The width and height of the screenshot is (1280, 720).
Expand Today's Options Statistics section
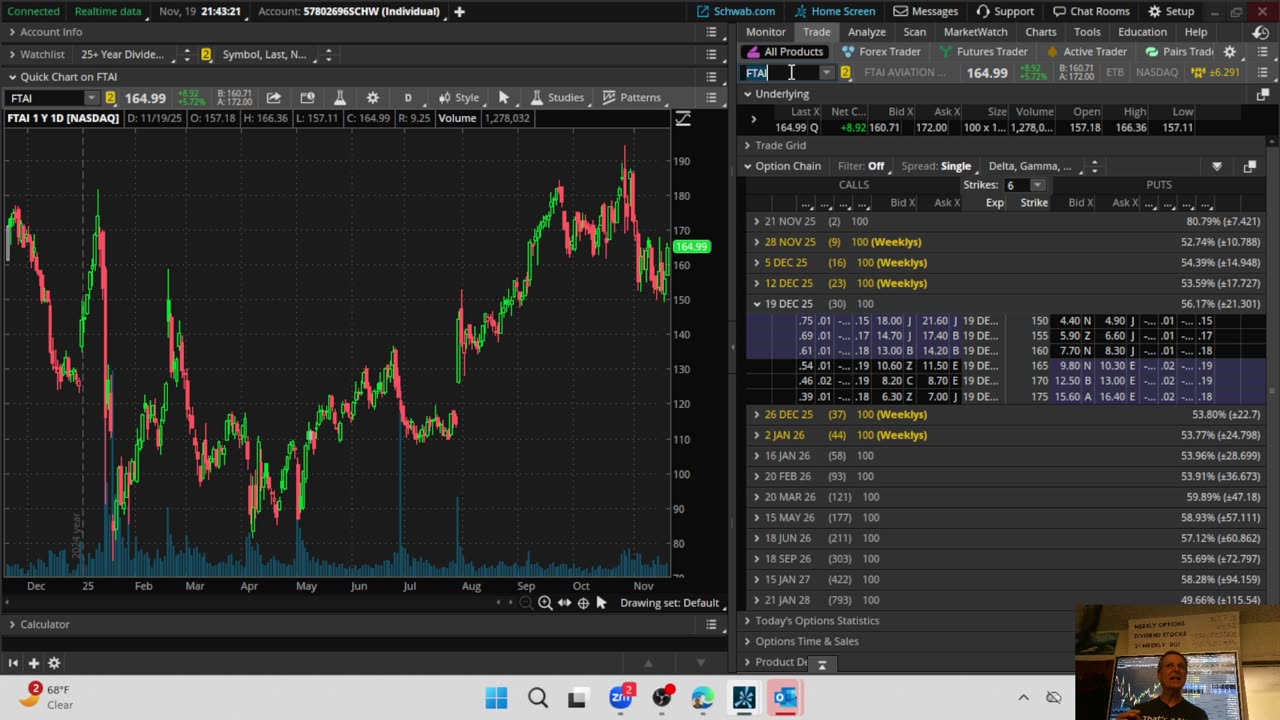click(747, 621)
